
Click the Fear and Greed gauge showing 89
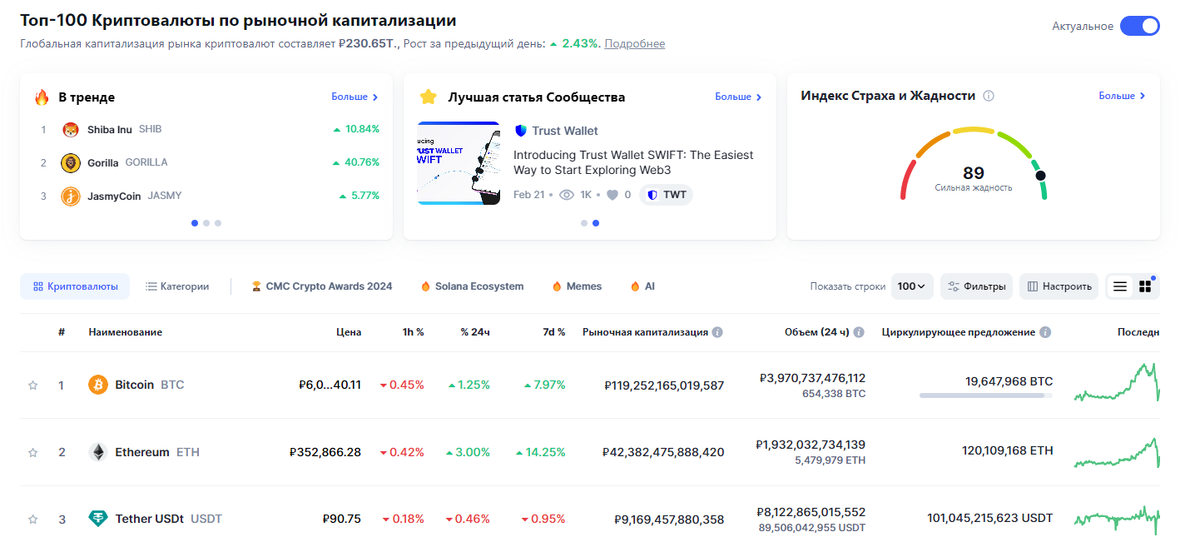973,163
